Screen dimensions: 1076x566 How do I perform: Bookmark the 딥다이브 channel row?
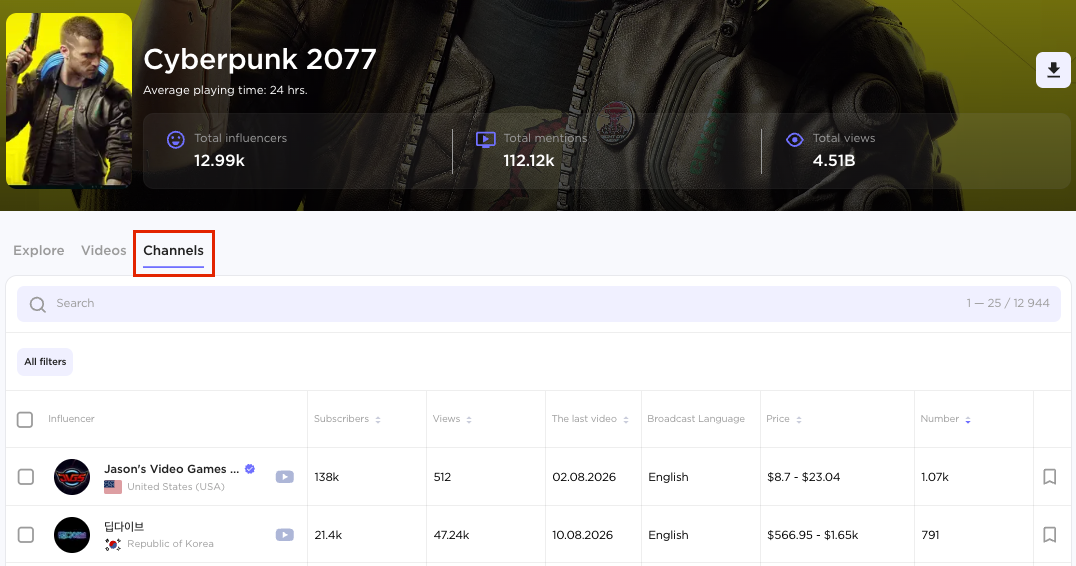point(1049,534)
